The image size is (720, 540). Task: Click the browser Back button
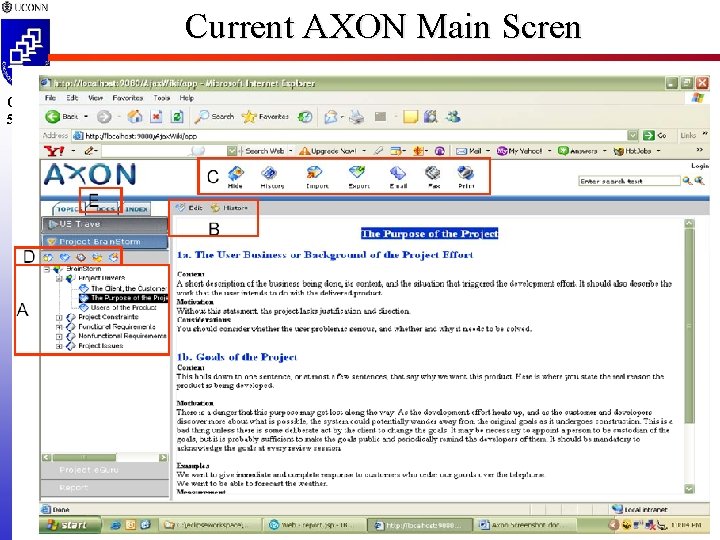(x=62, y=117)
